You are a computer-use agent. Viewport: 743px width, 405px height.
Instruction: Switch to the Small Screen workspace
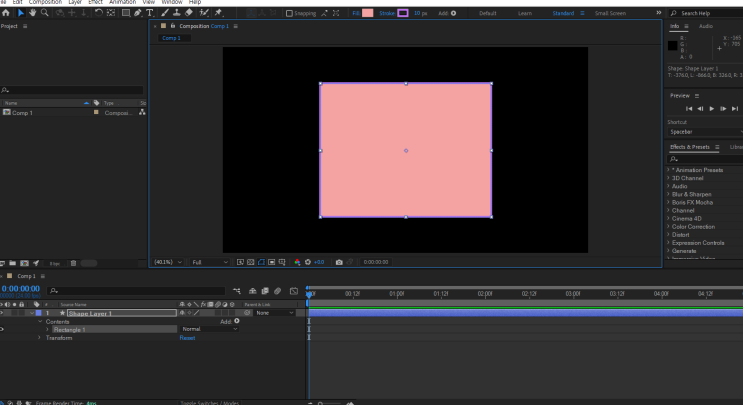pos(610,13)
